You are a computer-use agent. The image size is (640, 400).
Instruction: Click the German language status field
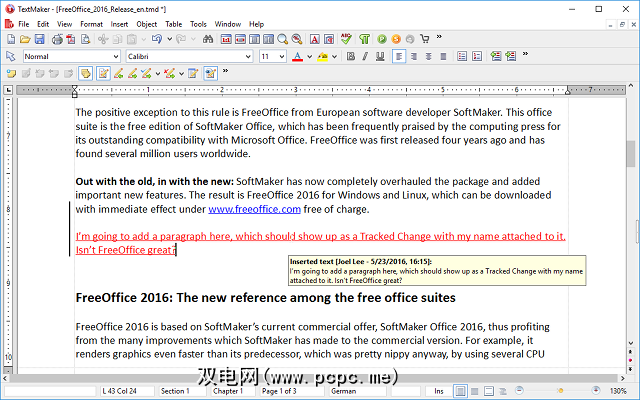tap(358, 391)
